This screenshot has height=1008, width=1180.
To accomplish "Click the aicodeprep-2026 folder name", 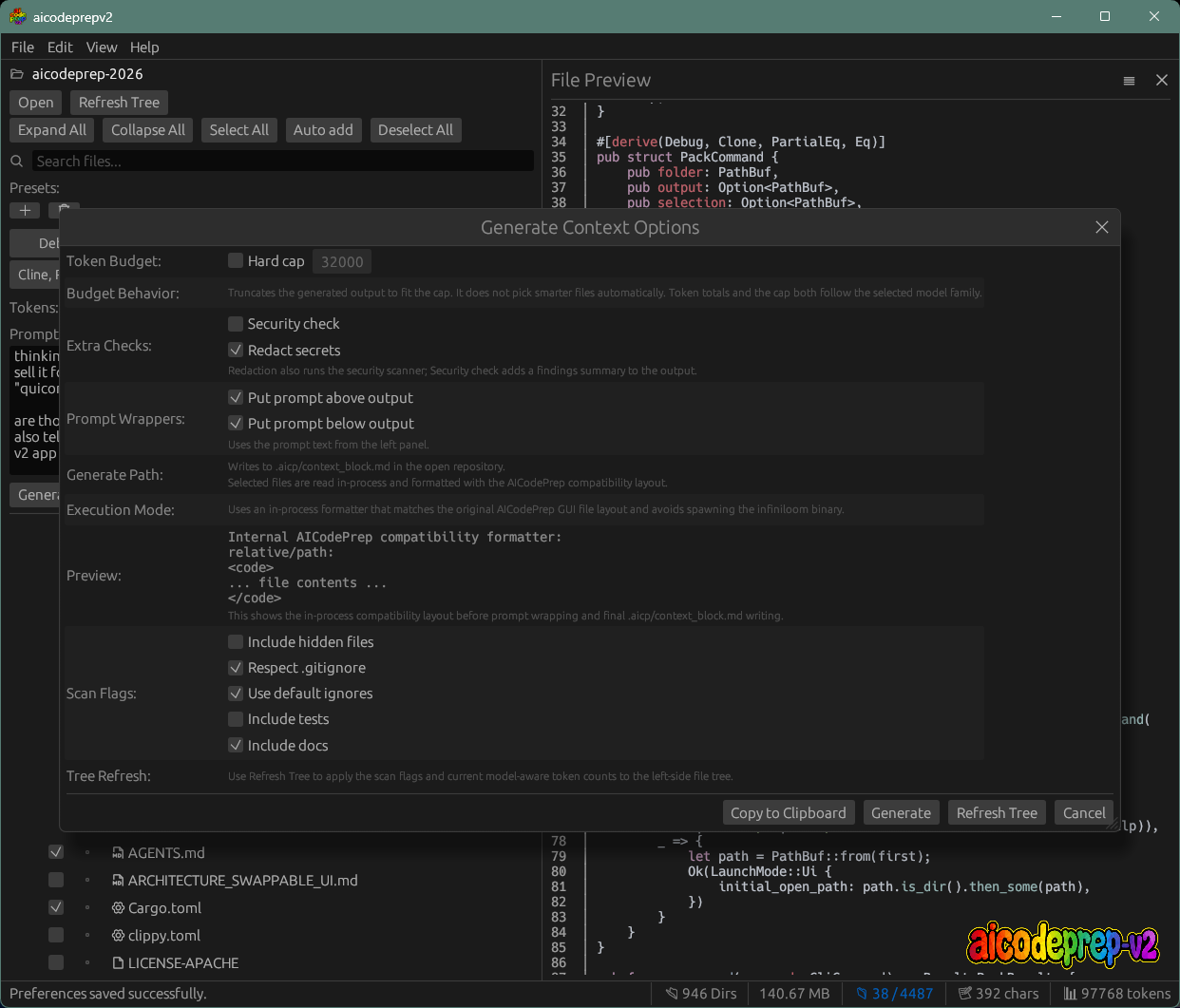I will coord(87,74).
